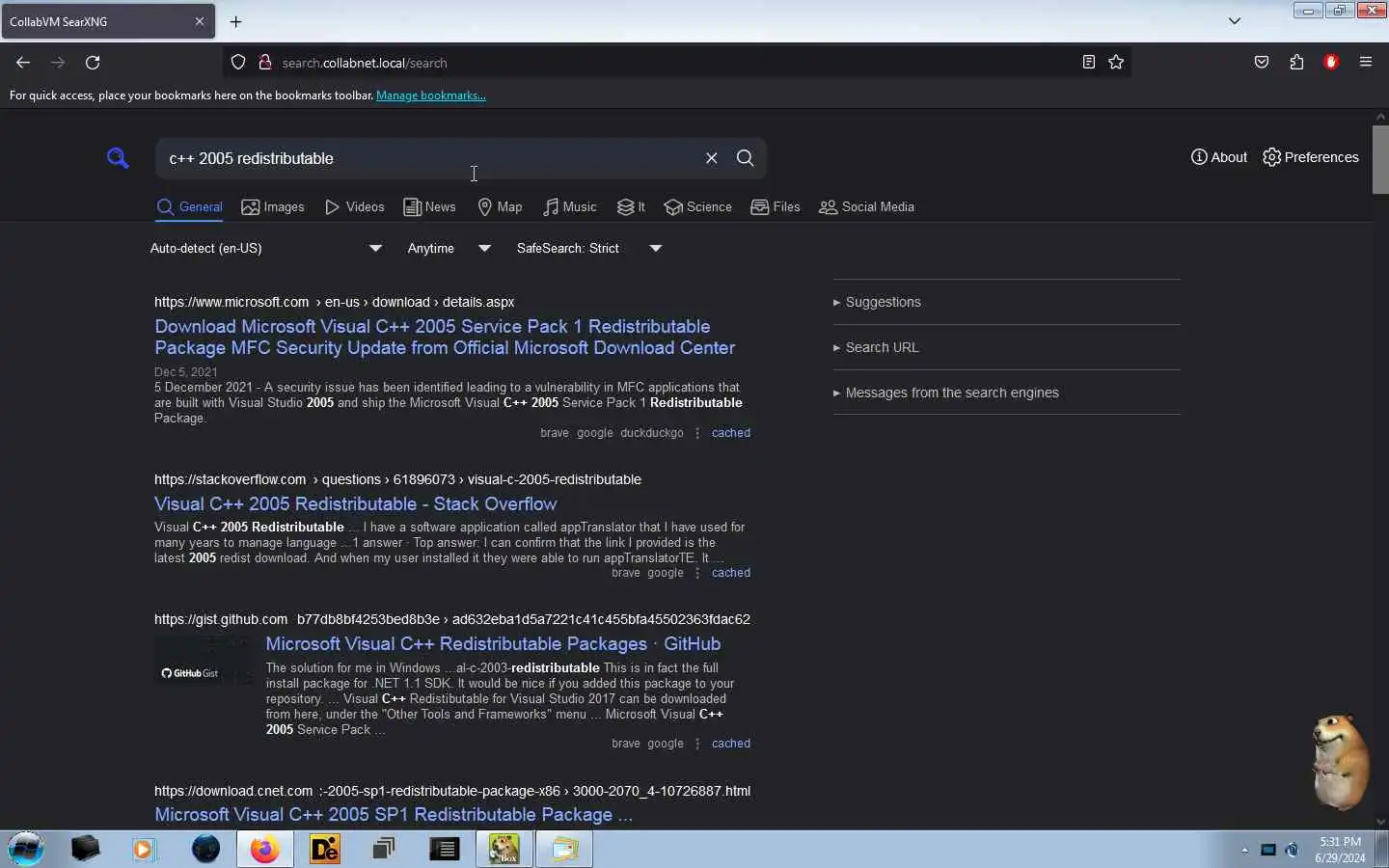1389x868 pixels.
Task: Click the hamster mascot at bottom right
Action: tap(1340, 762)
